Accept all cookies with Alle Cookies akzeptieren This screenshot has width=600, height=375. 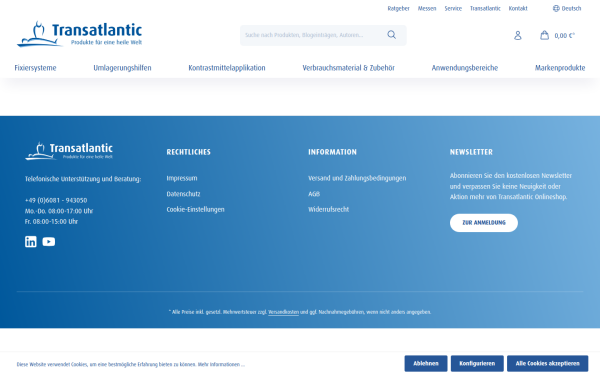coord(547,364)
